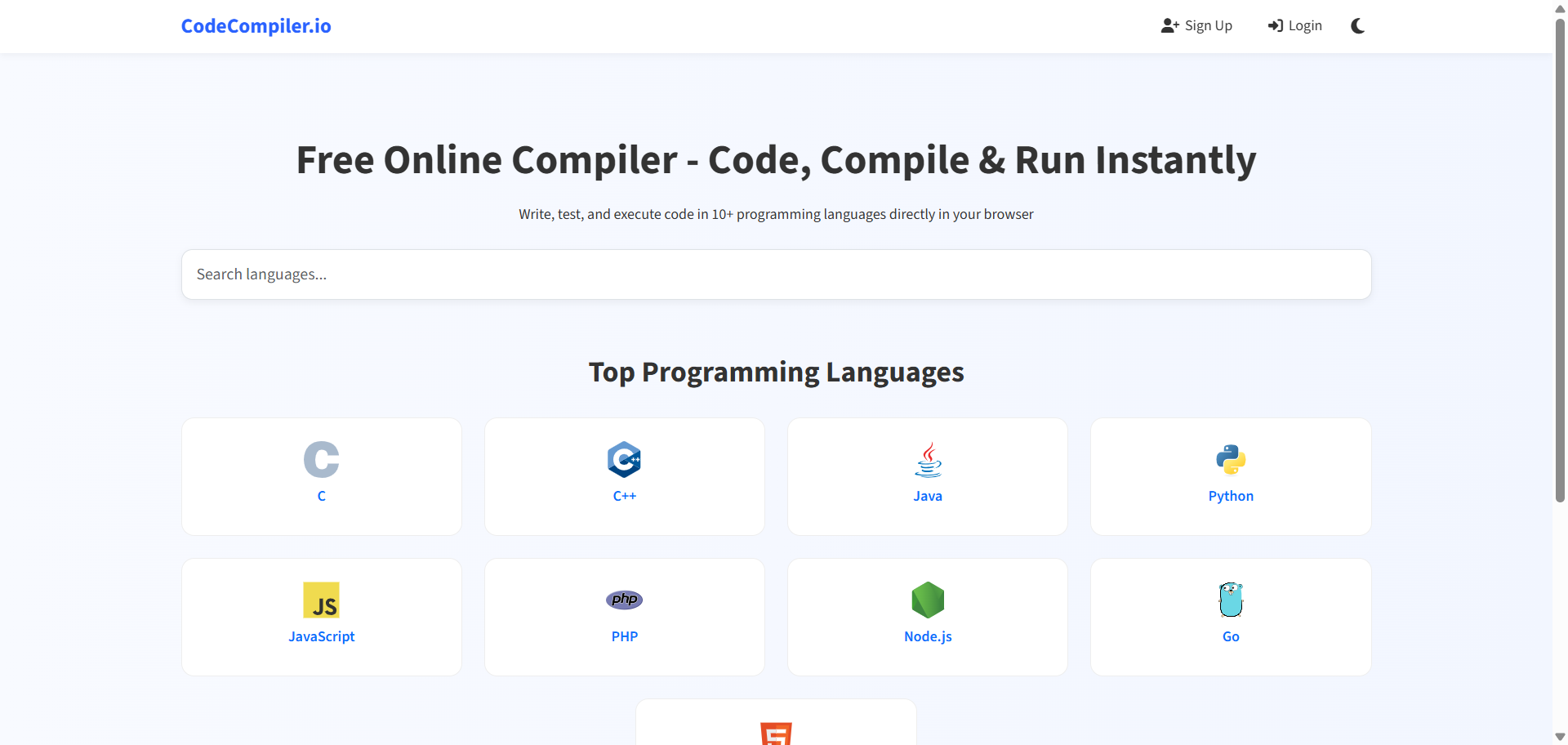Open the PHP logo icon

coord(624,599)
